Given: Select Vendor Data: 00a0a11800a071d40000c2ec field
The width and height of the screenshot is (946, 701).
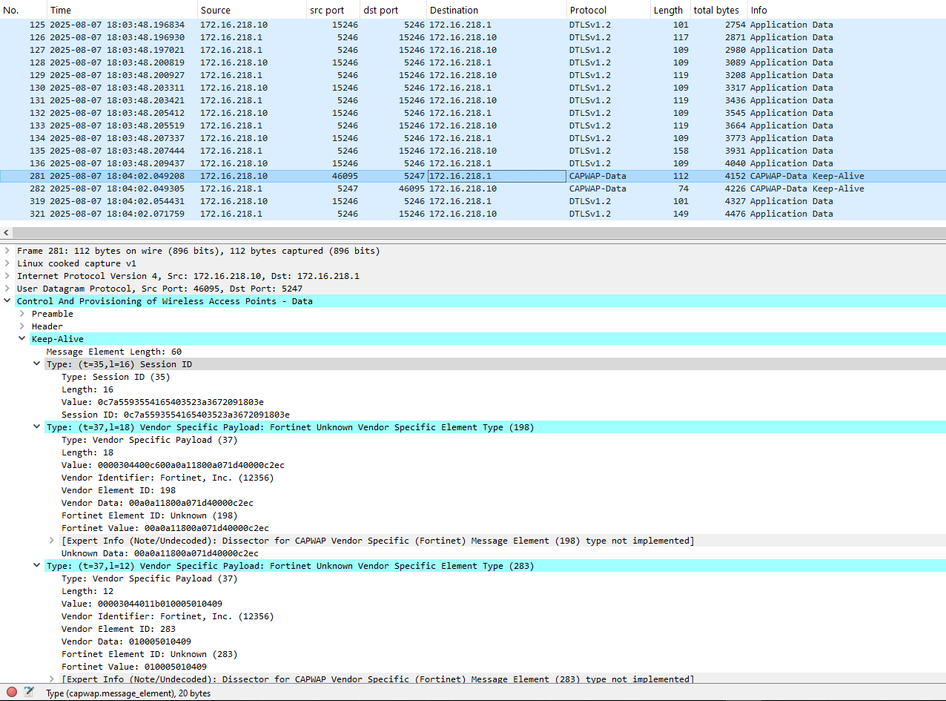Looking at the screenshot, I should pyautogui.click(x=157, y=503).
